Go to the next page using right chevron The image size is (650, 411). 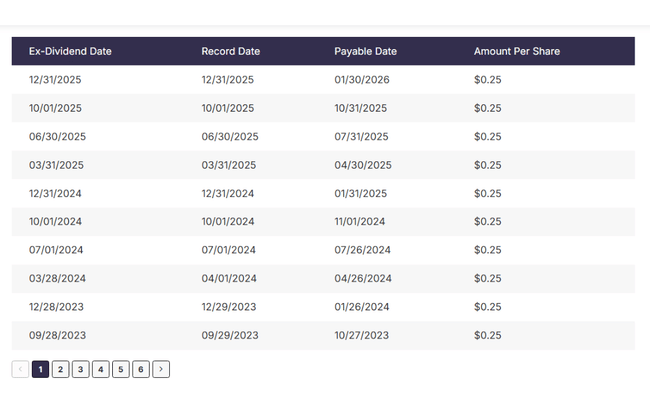click(x=161, y=369)
